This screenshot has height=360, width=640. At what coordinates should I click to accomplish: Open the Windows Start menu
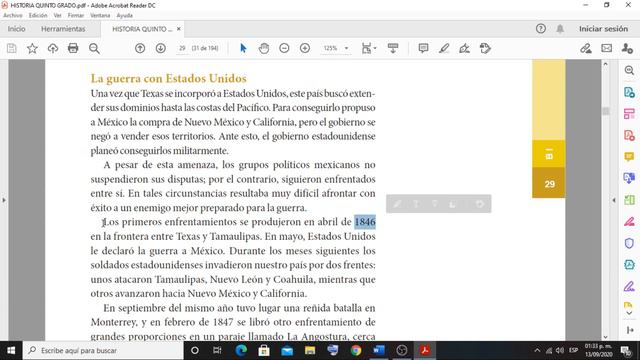pos(11,350)
